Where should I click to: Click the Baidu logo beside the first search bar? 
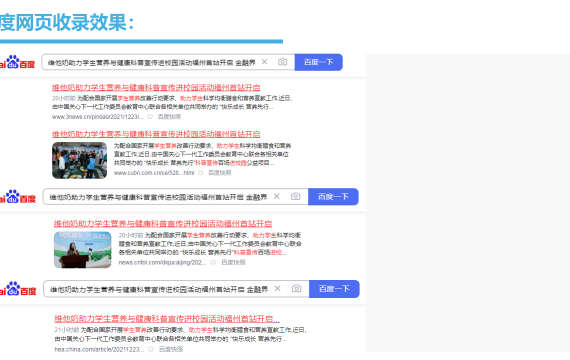[x=17, y=62]
